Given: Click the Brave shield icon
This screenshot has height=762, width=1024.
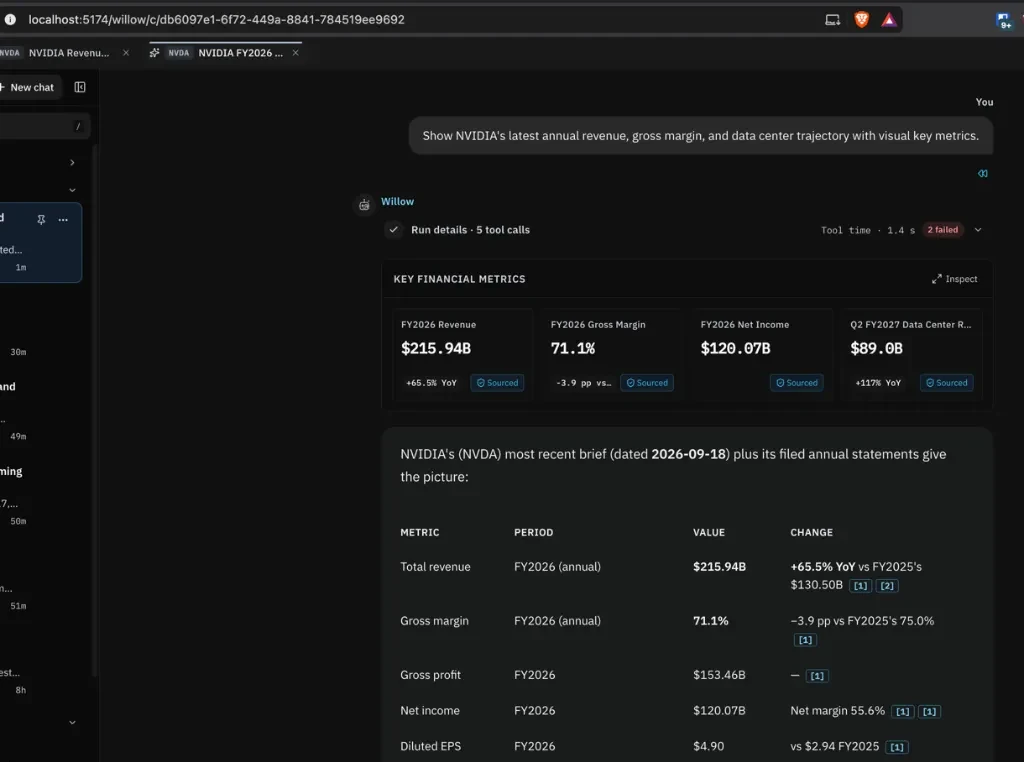Looking at the screenshot, I should [x=861, y=20].
